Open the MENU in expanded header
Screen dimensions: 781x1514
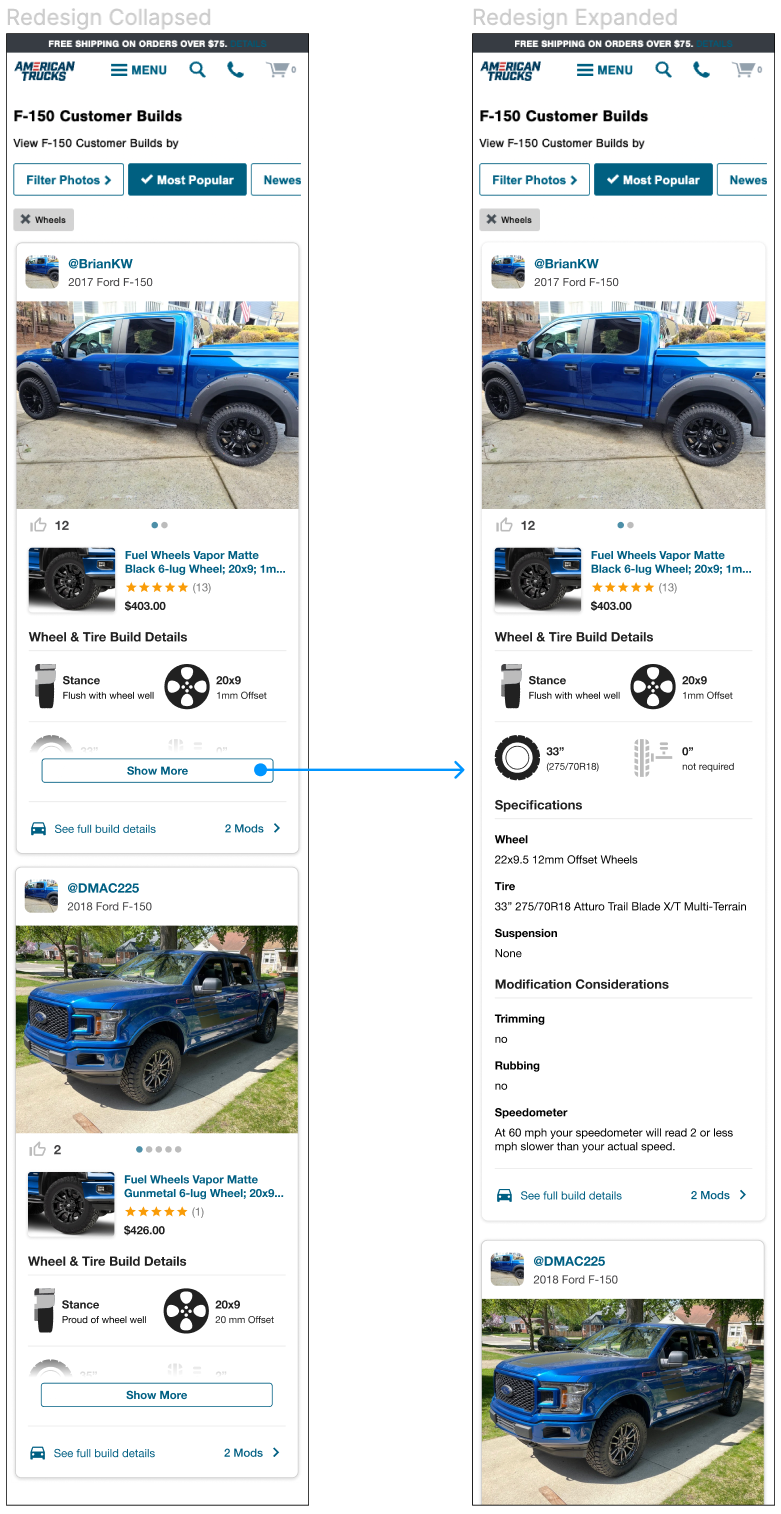click(x=605, y=70)
